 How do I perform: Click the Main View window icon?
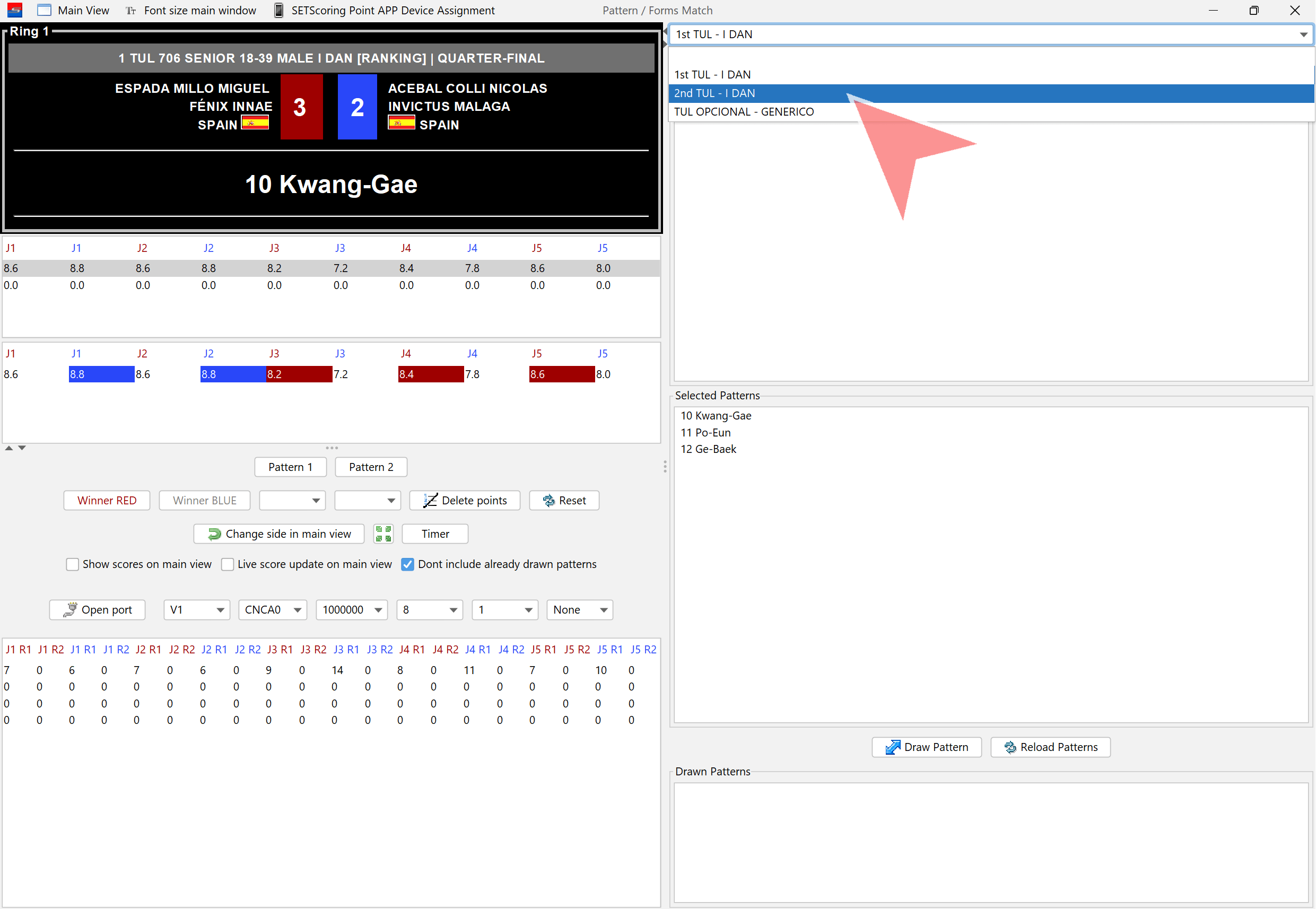pos(44,10)
